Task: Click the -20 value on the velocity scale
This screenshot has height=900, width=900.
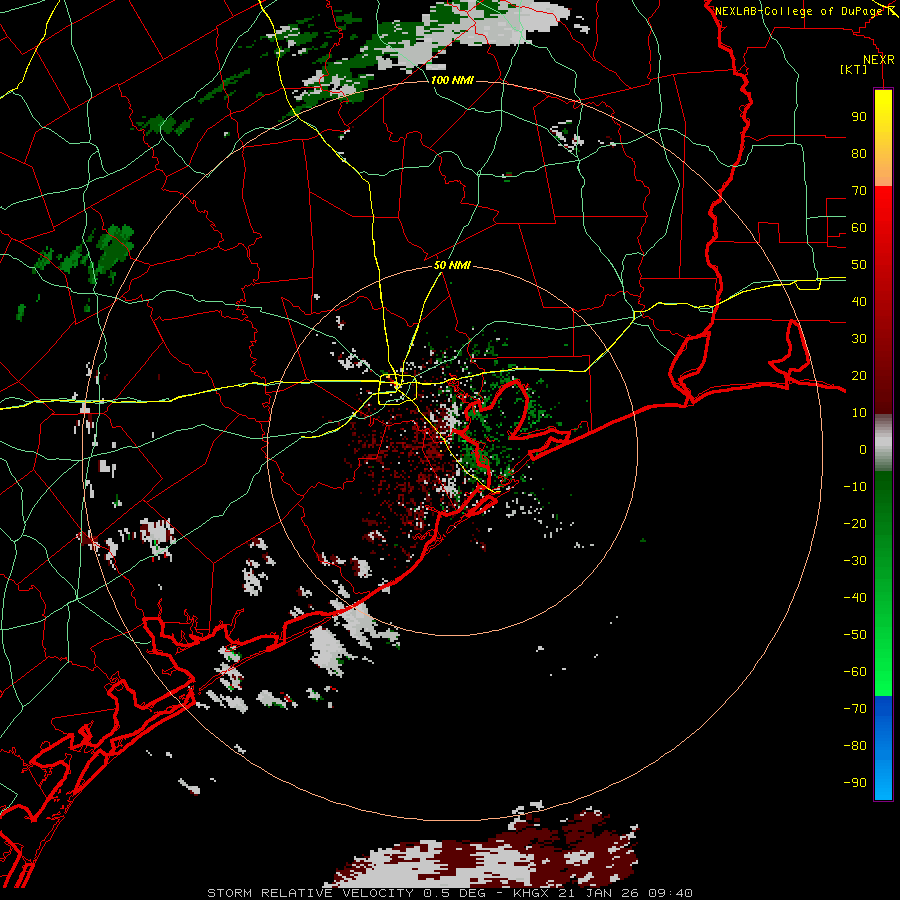Action: tap(855, 523)
